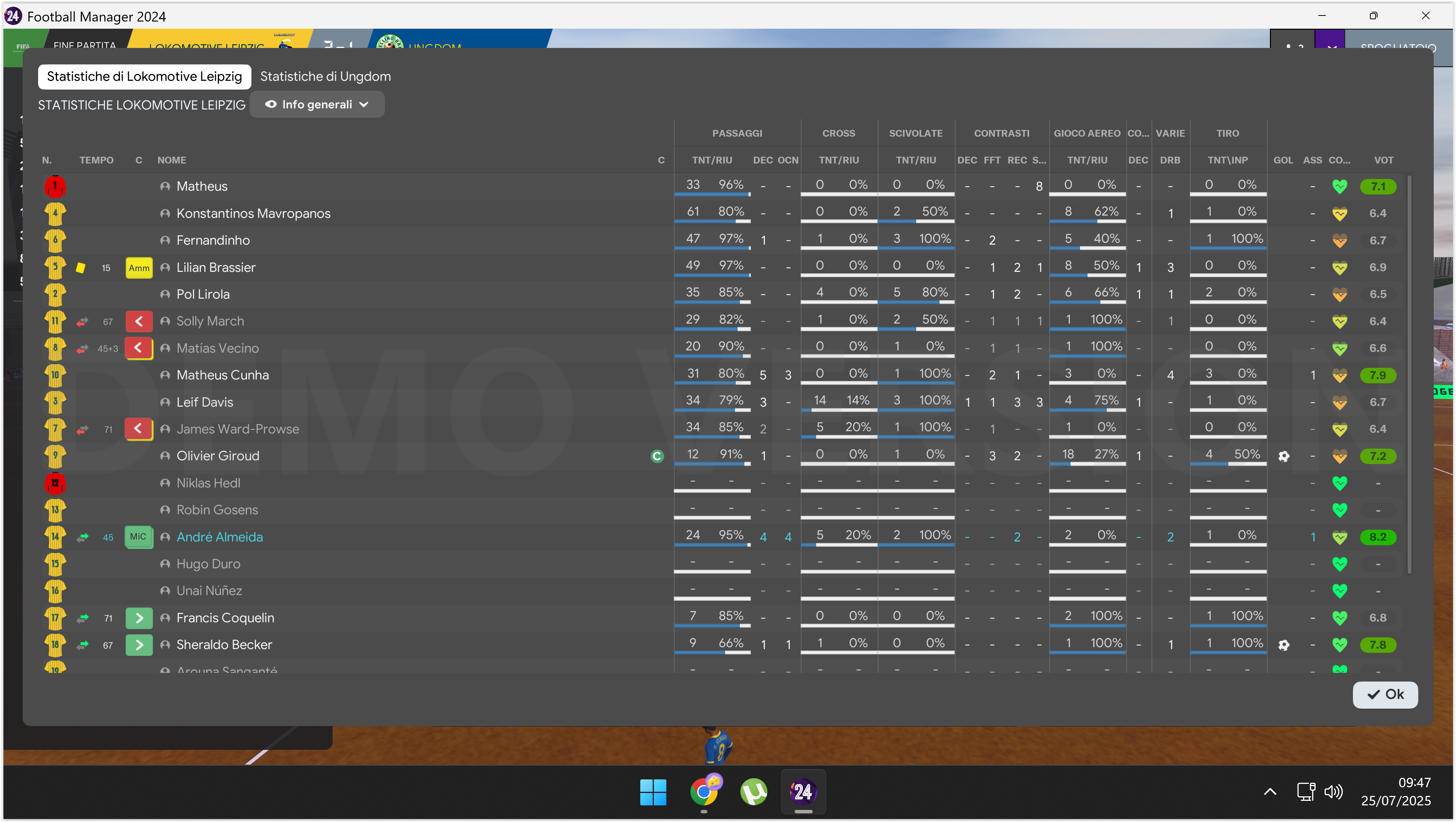Confirm with the Ok button
The width and height of the screenshot is (1456, 822).
[1385, 694]
